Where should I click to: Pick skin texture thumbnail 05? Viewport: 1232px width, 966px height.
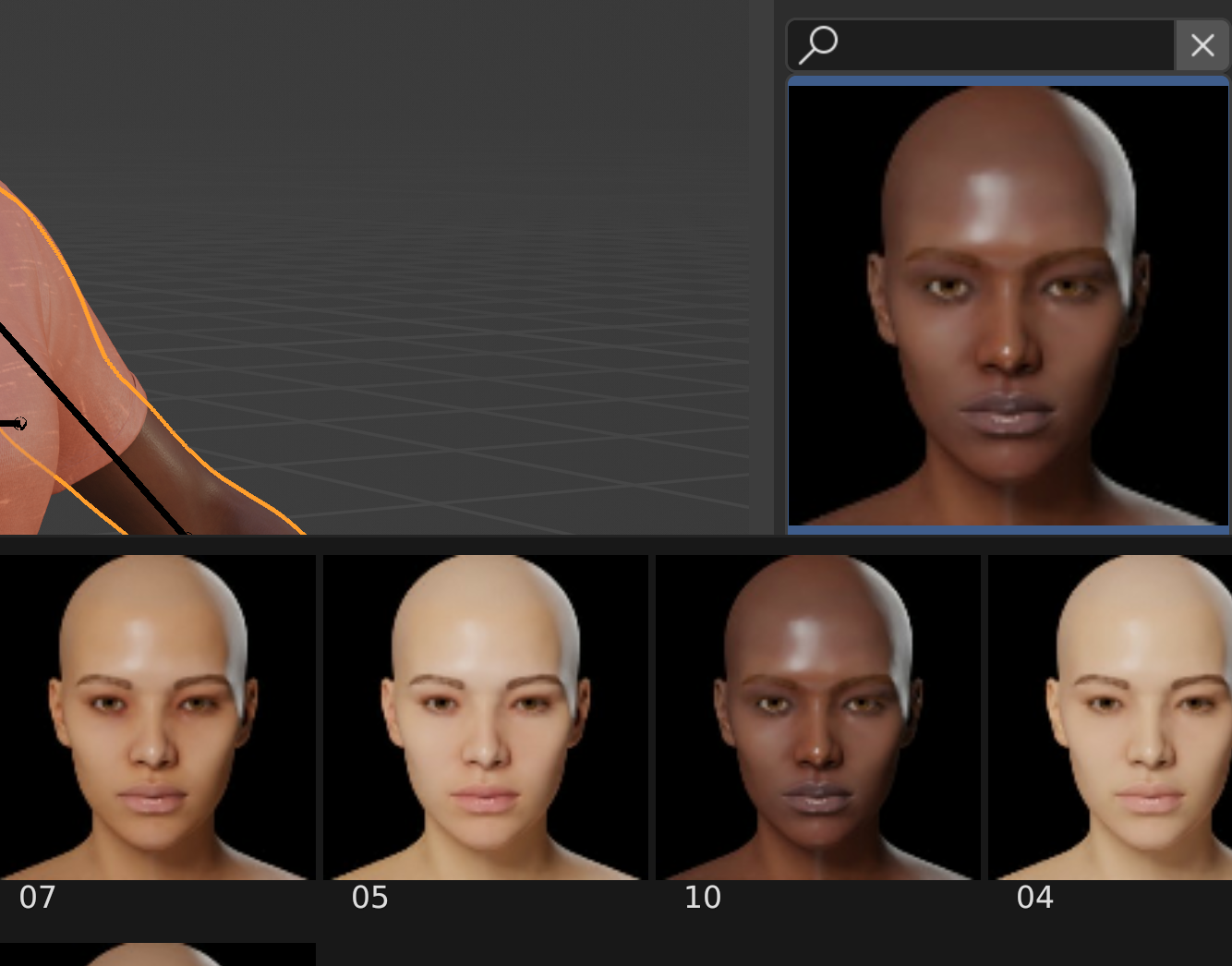coord(485,717)
